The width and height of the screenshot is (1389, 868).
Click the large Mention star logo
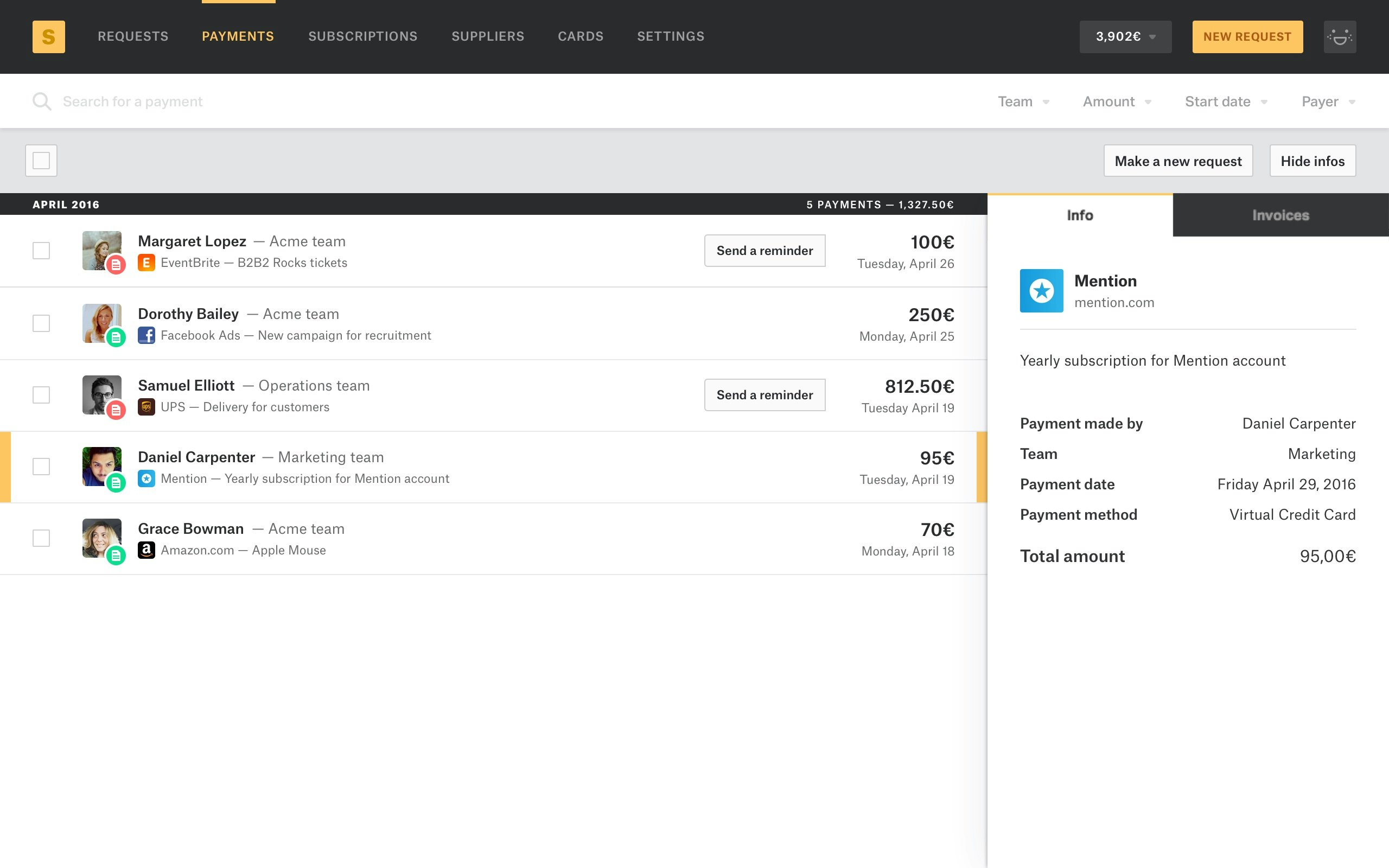click(1041, 290)
